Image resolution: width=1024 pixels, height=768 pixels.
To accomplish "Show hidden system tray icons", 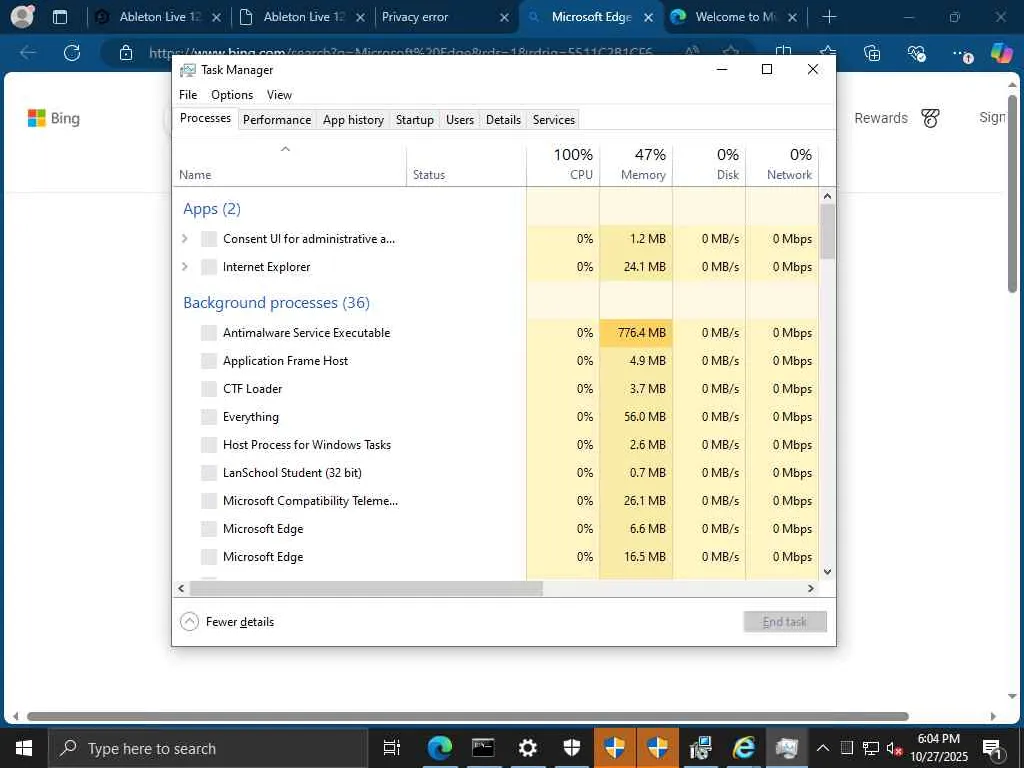I will click(823, 748).
